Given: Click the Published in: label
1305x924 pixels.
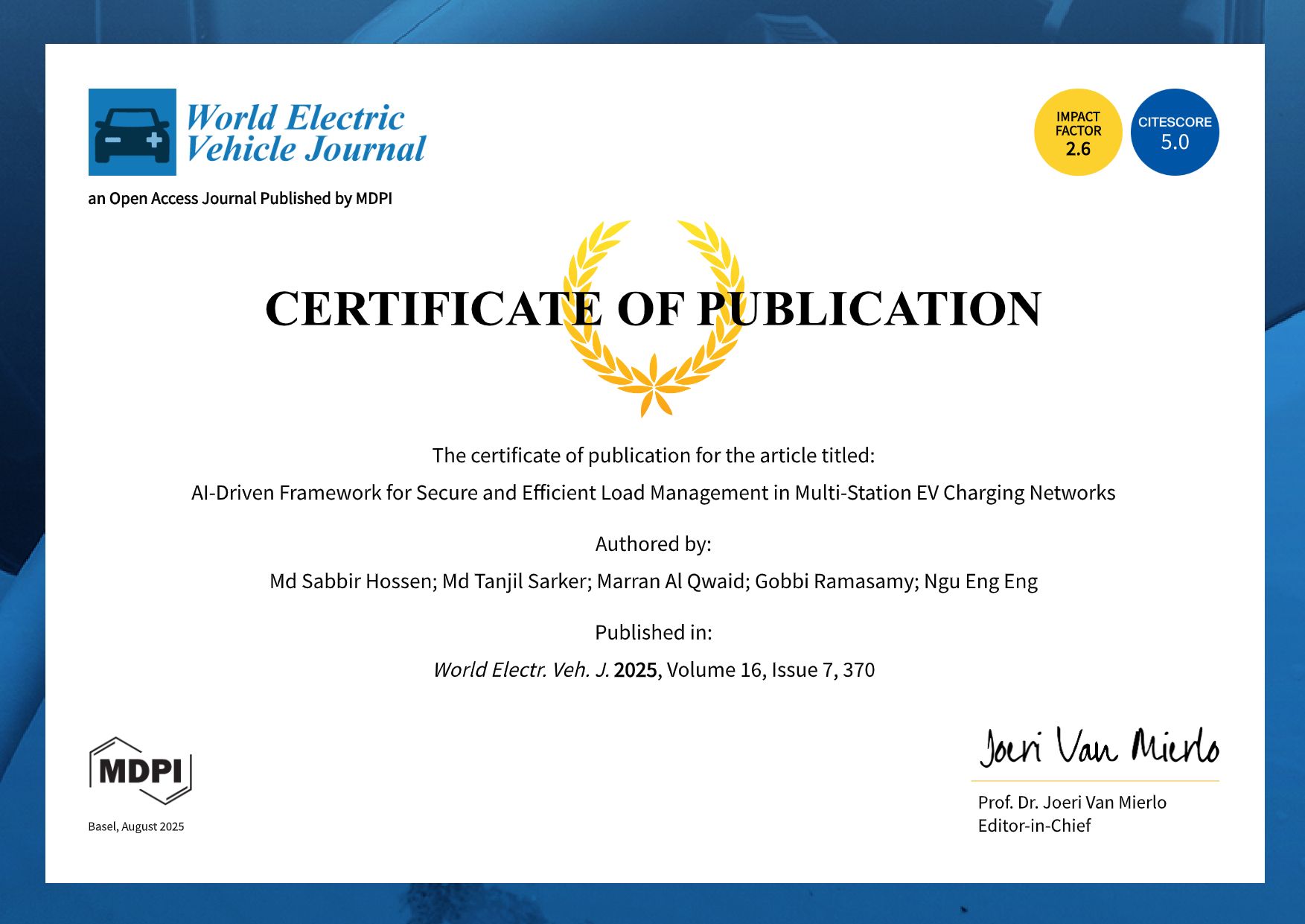Looking at the screenshot, I should click(653, 633).
